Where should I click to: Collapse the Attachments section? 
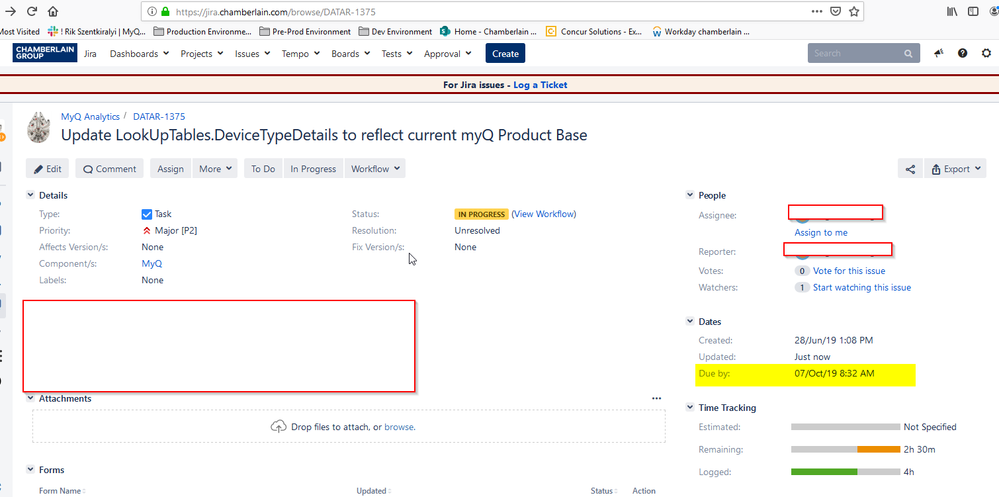coord(31,398)
